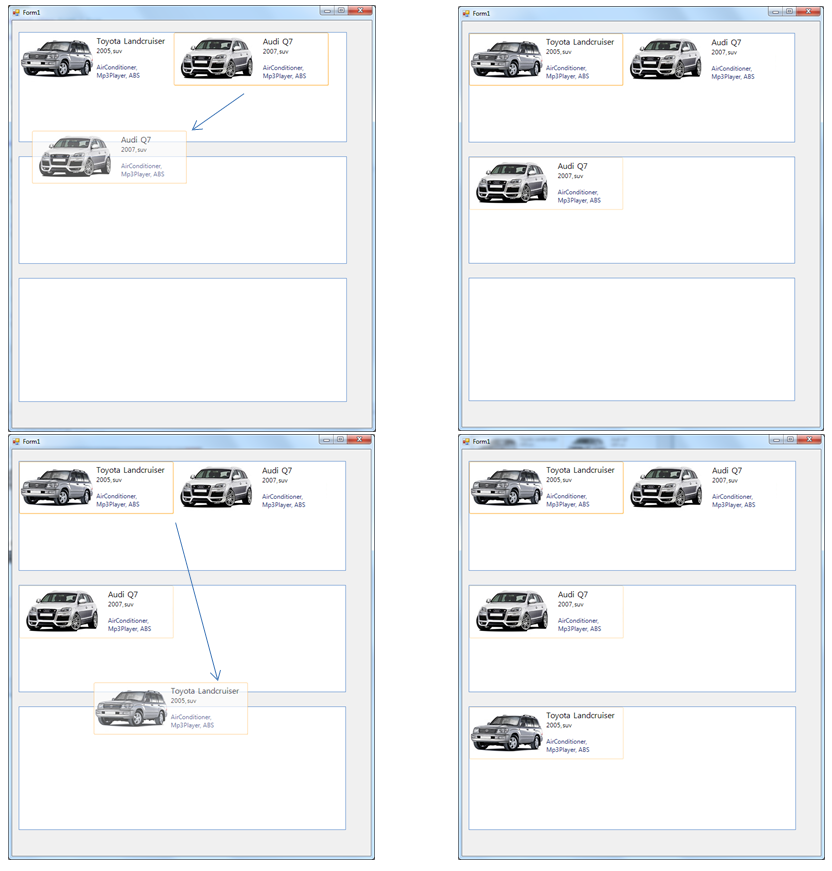This screenshot has width=832, height=871.
Task: Select 'Toyota Landcruiser' title in upper-right window
Action: coord(580,42)
